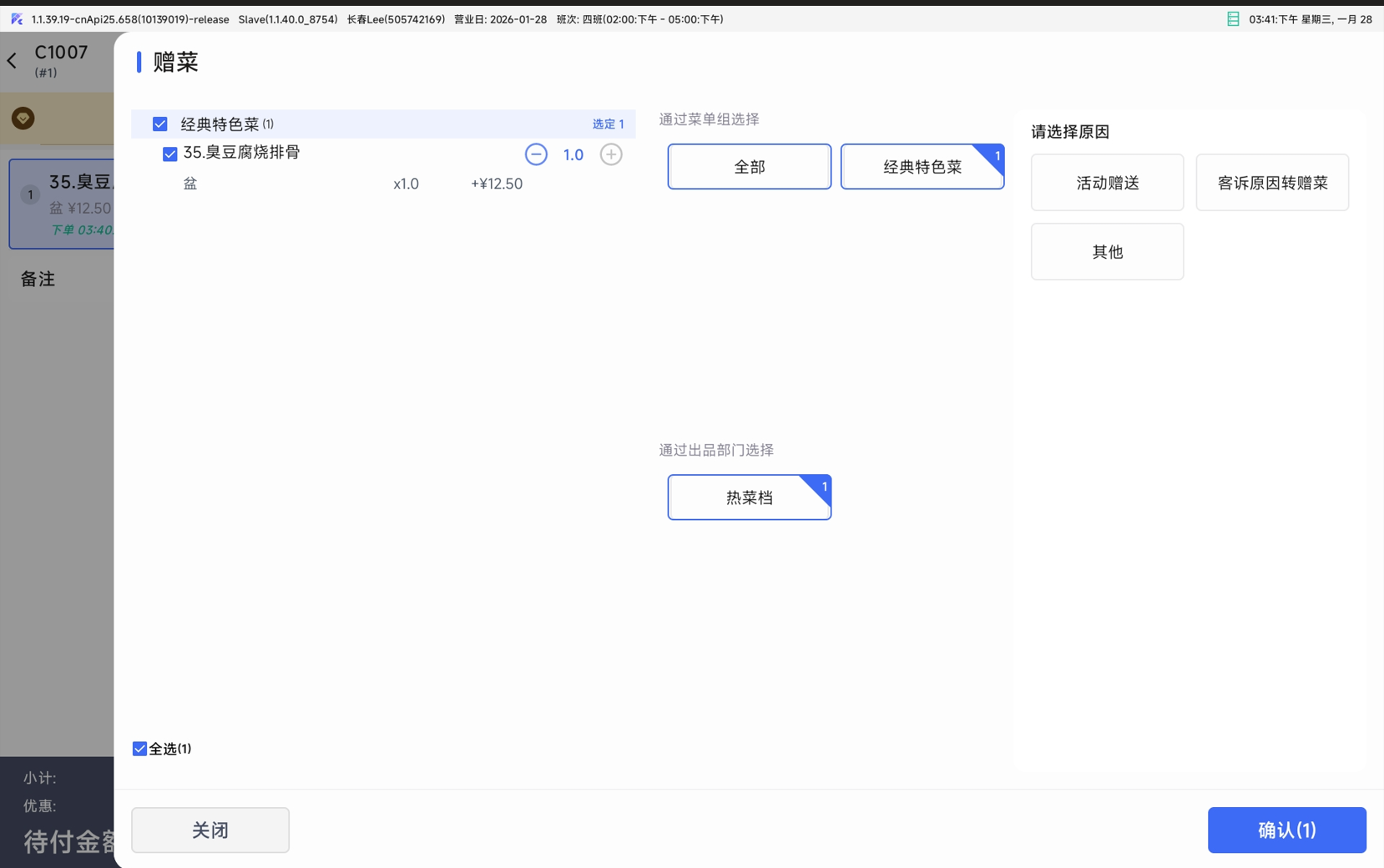Click the gold member badge icon
Image resolution: width=1384 pixels, height=868 pixels.
(x=23, y=119)
